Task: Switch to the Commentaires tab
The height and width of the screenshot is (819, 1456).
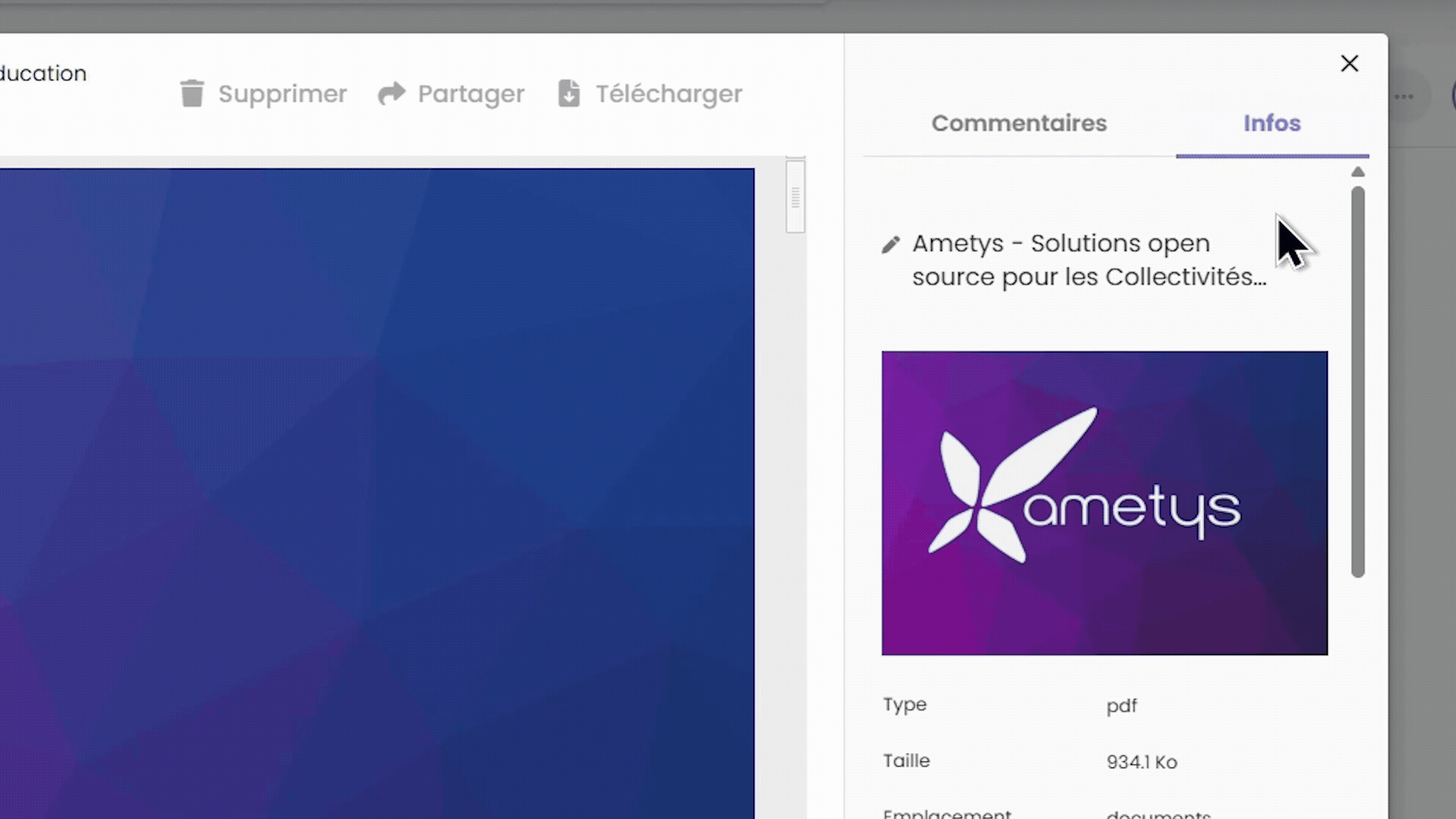Action: [x=1018, y=123]
